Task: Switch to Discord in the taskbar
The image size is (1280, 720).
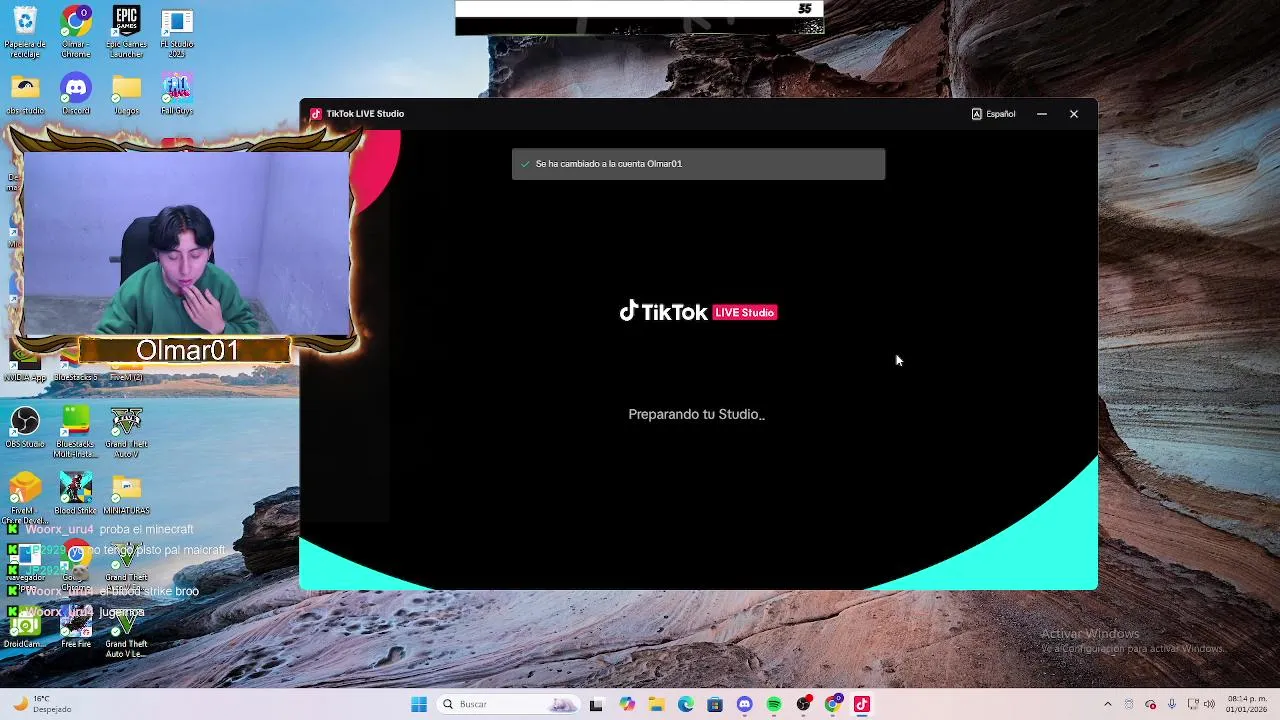Action: pos(744,704)
